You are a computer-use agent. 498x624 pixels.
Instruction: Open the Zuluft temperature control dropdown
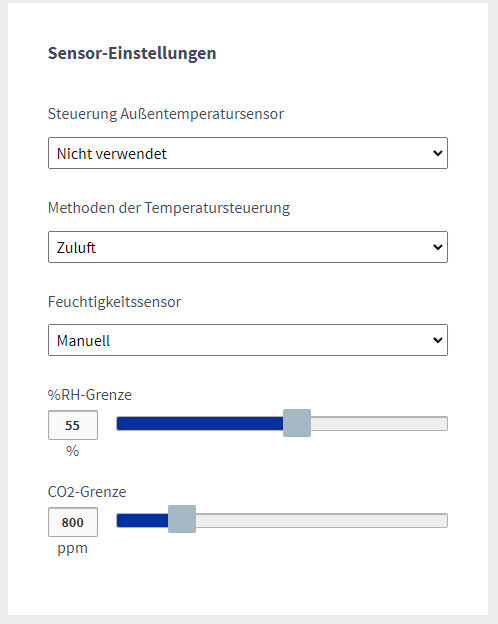[248, 247]
